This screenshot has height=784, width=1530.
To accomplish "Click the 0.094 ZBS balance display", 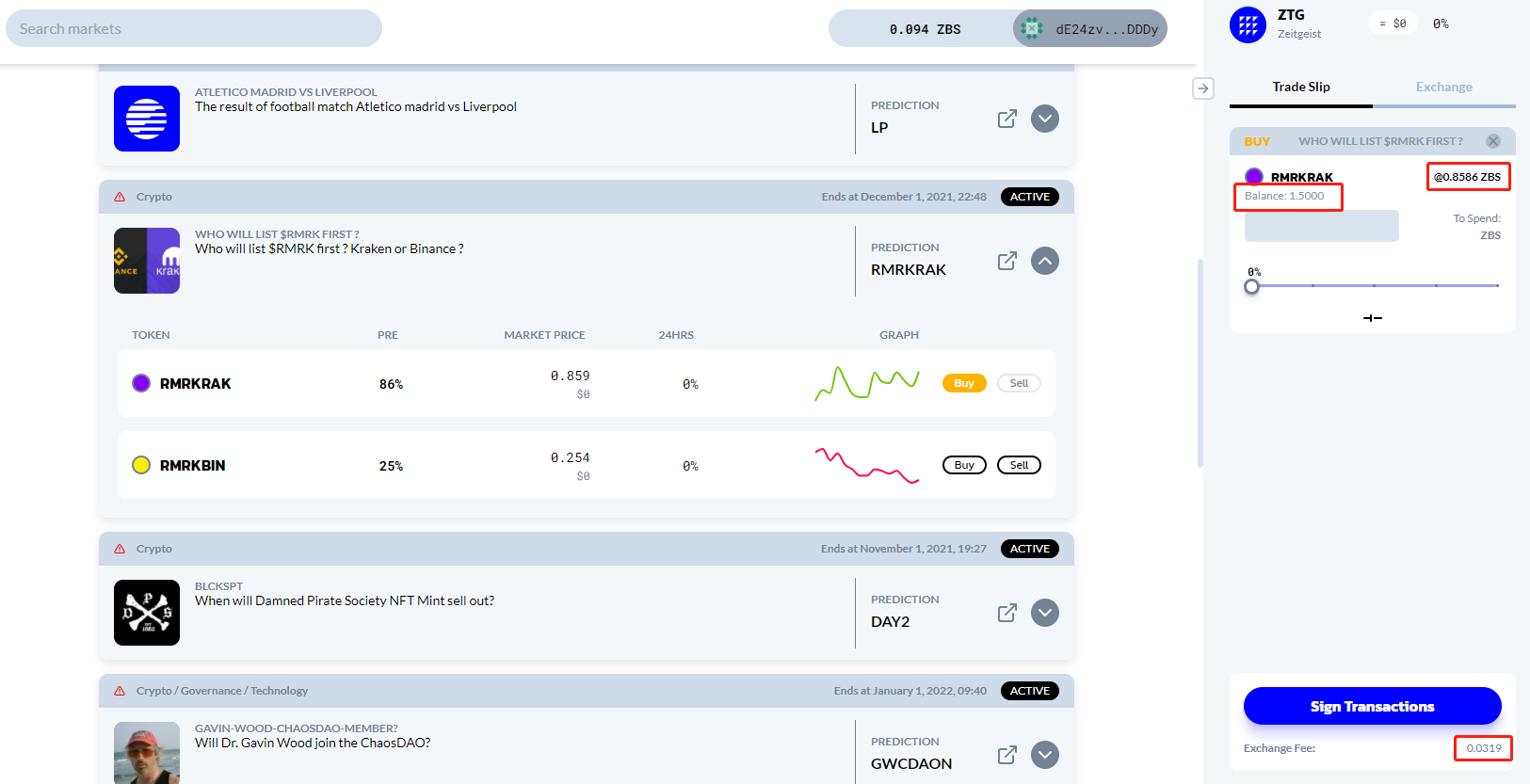I will coord(925,29).
